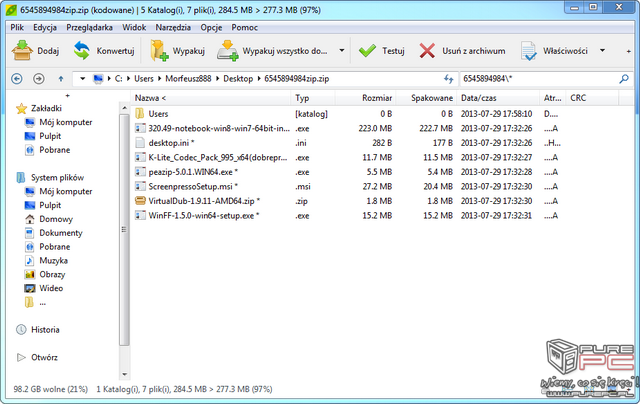Open the Widok menu
This screenshot has height=404, width=640.
point(134,27)
